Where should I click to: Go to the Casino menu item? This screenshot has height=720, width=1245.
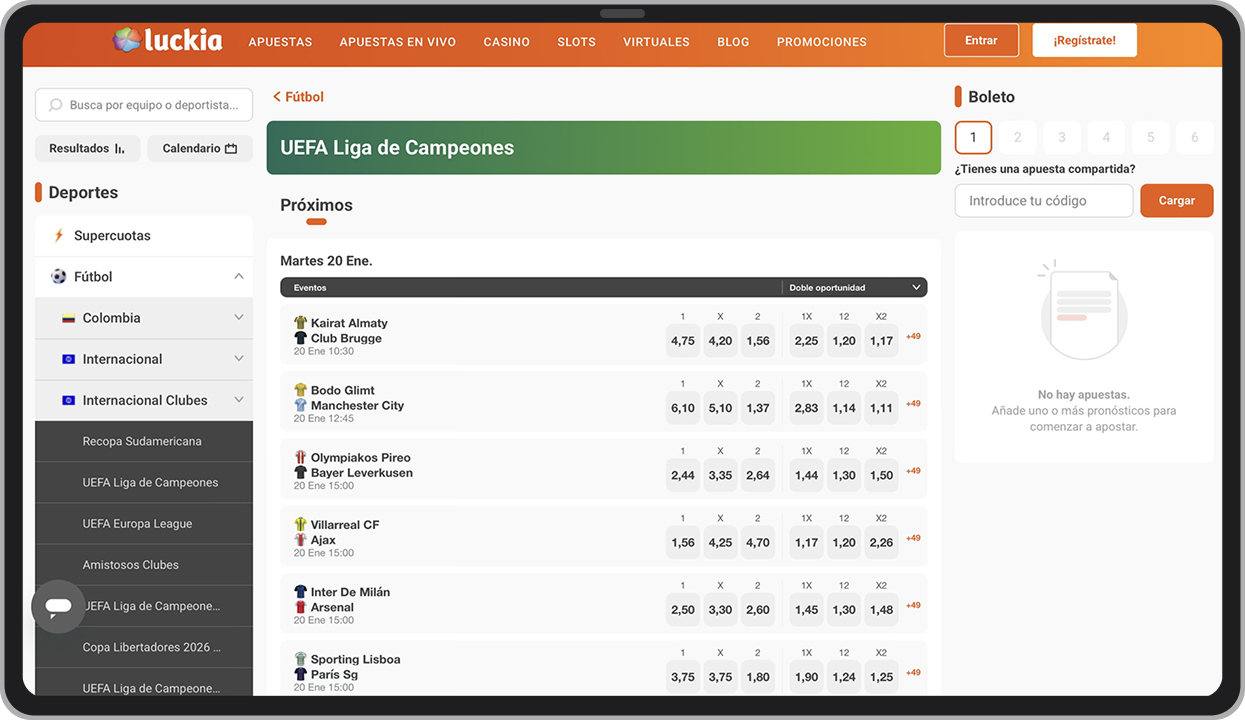506,42
